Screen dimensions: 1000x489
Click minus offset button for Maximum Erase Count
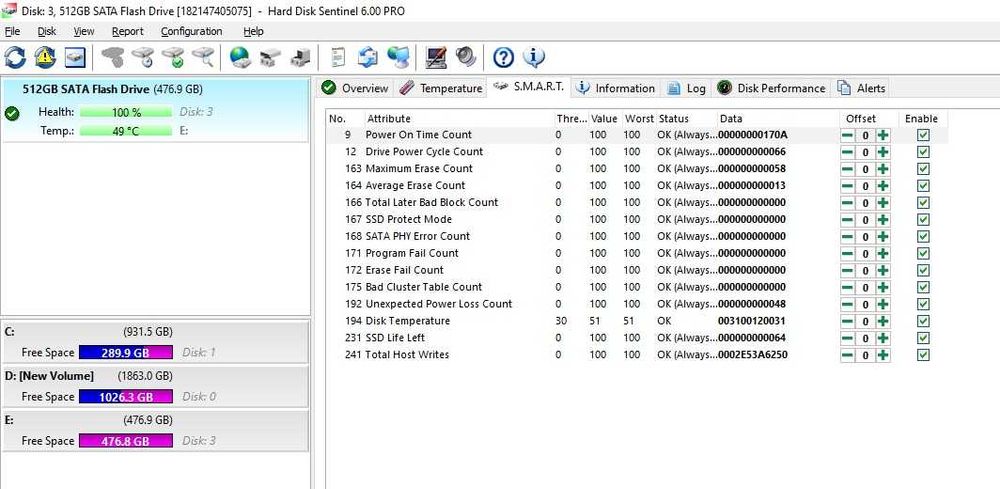847,169
